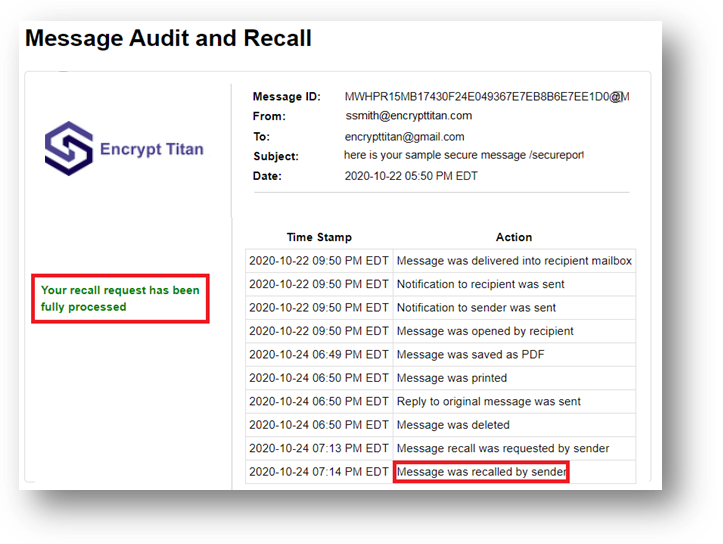Click 'Message recall was requested by sender' entry
The height and width of the screenshot is (544, 723).
pos(503,449)
